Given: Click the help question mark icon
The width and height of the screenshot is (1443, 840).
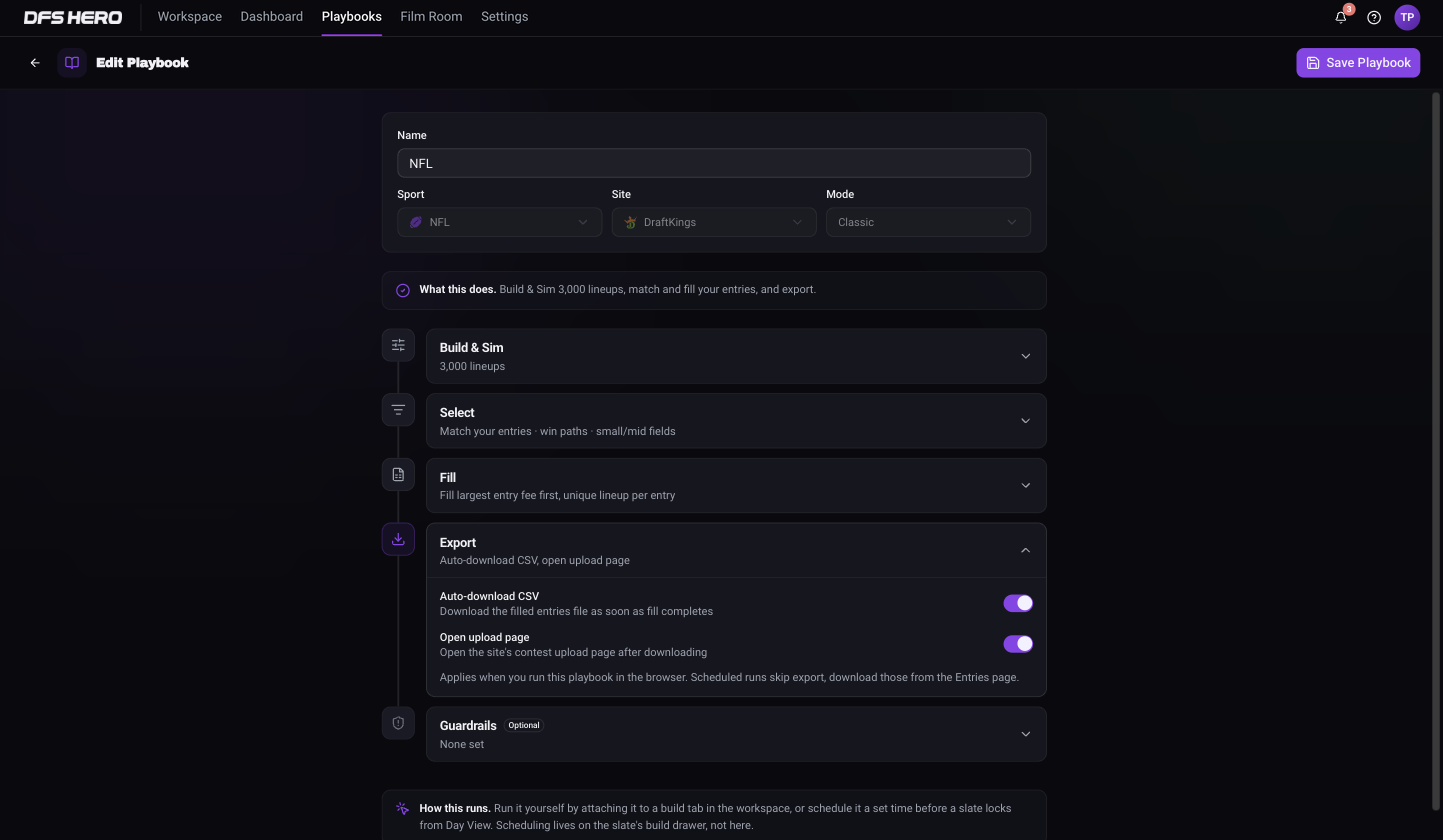Looking at the screenshot, I should (1374, 17).
